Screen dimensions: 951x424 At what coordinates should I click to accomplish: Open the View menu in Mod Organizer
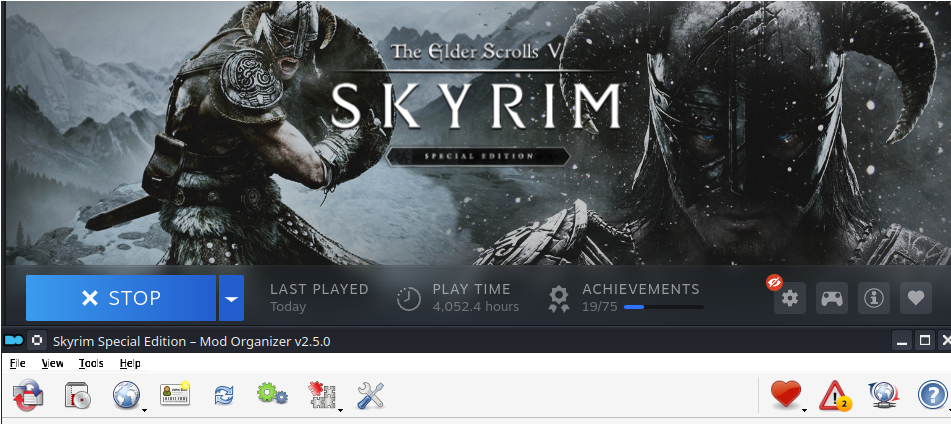52,363
